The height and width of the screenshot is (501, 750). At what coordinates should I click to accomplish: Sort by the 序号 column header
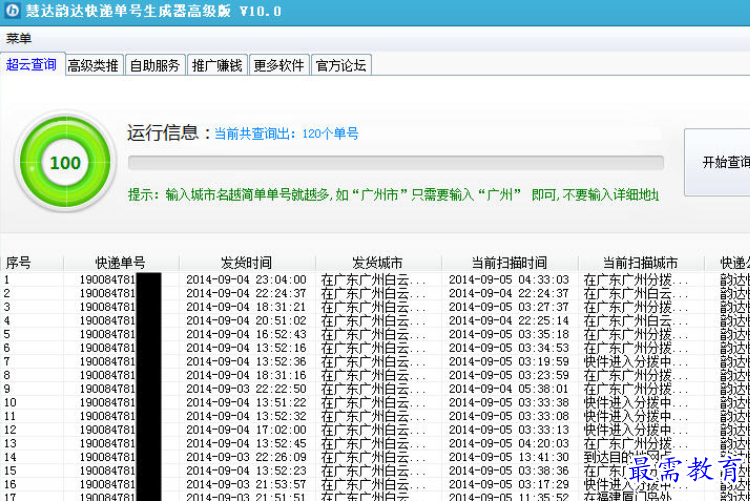pos(32,263)
